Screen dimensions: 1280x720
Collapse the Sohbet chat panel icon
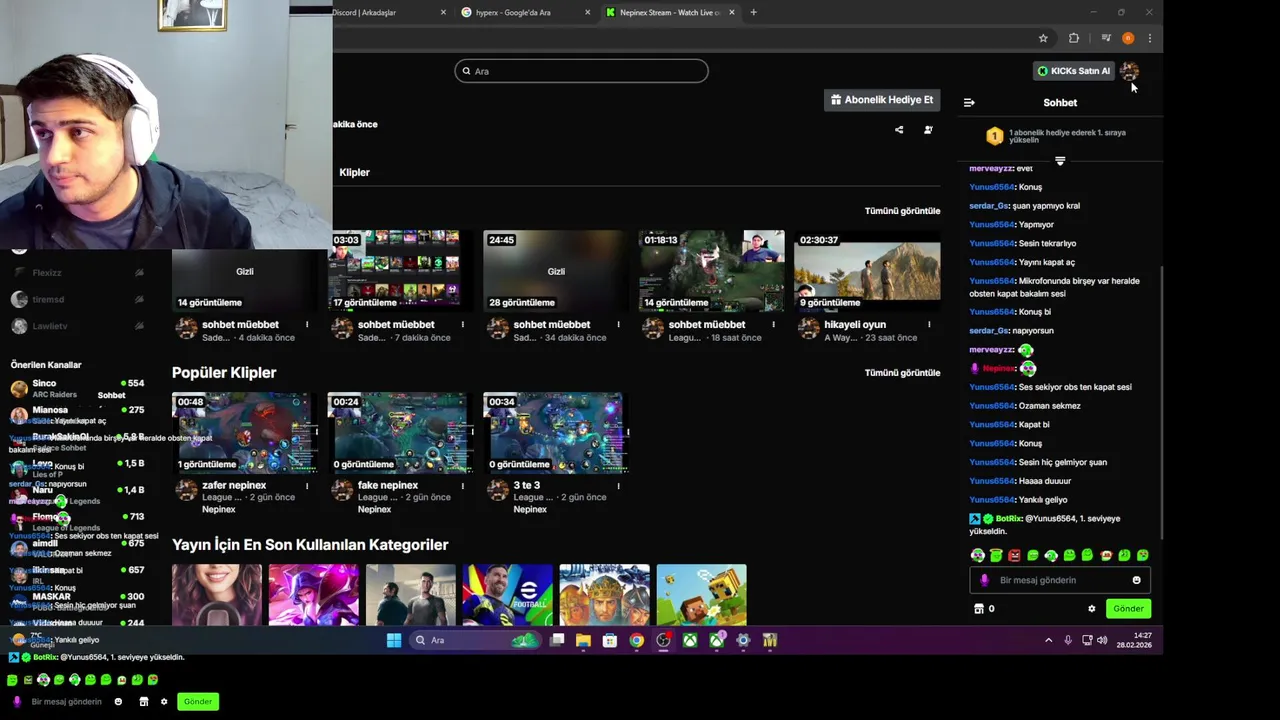968,102
